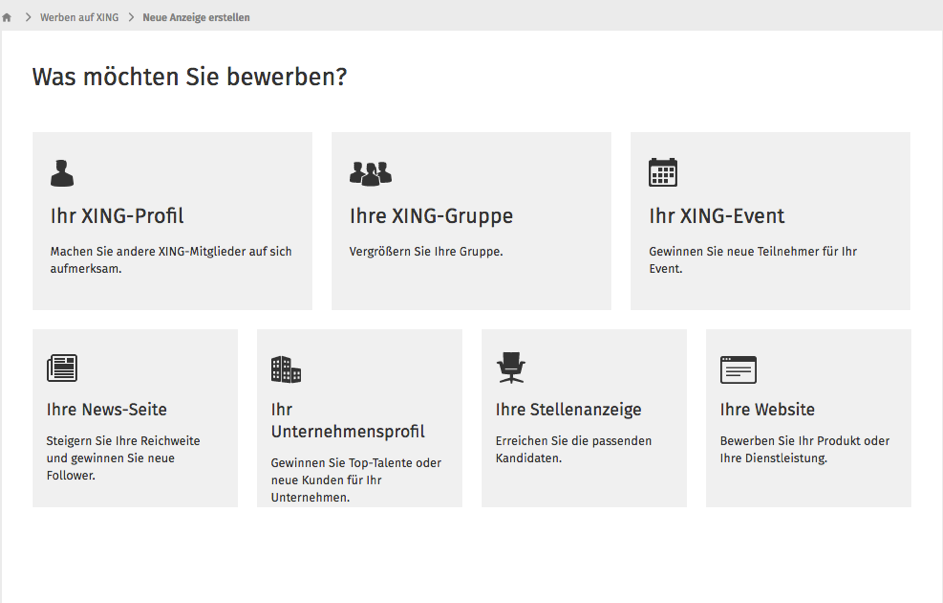Click the calendar icon for XING-Event
Viewport: 943px width, 603px height.
pyautogui.click(x=663, y=173)
